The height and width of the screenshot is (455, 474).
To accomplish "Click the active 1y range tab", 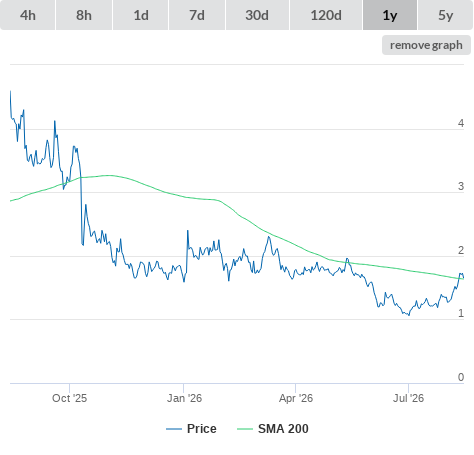I will [390, 15].
